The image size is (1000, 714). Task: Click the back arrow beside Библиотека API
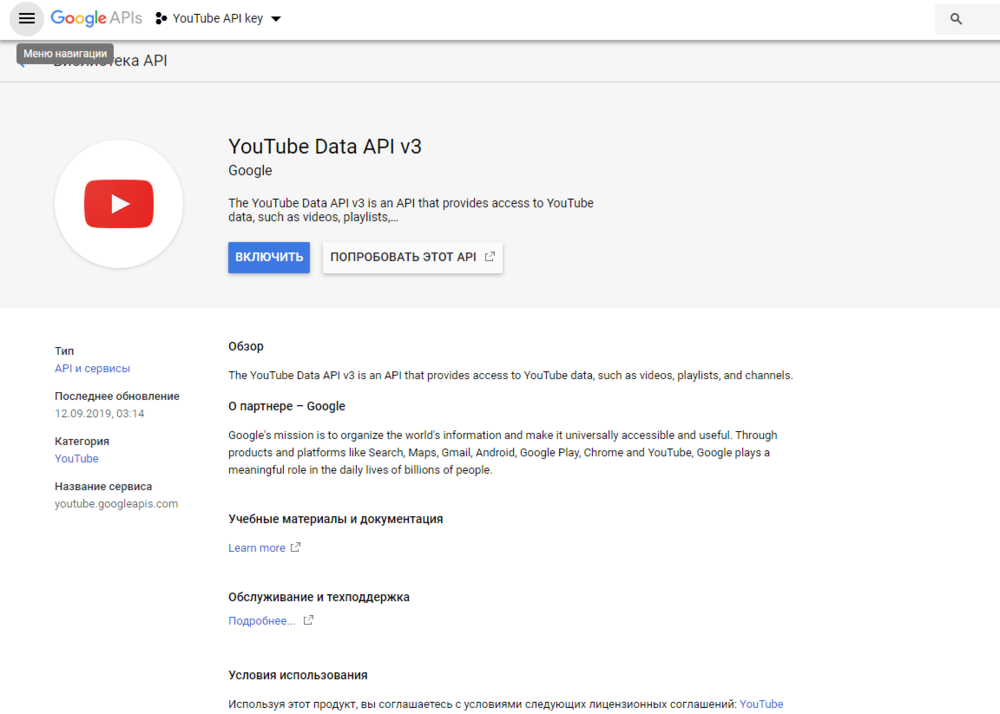(x=22, y=62)
